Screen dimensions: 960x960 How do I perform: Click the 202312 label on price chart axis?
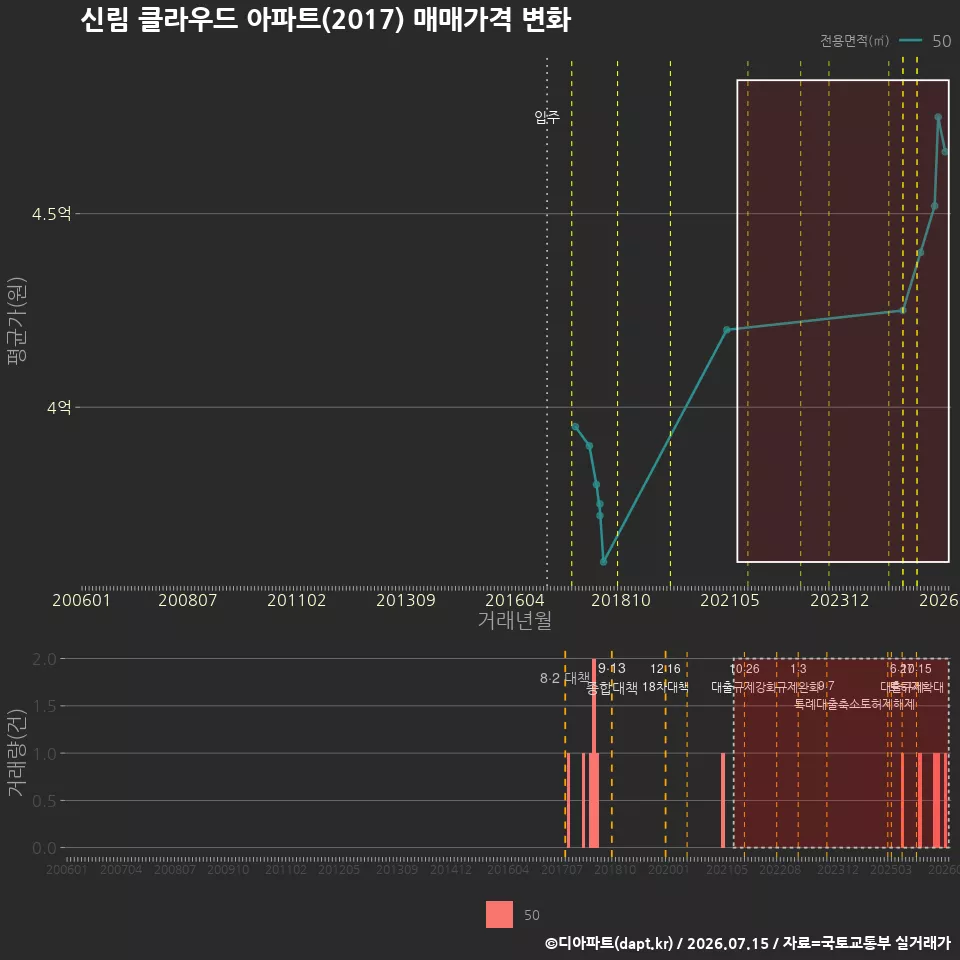pyautogui.click(x=839, y=600)
